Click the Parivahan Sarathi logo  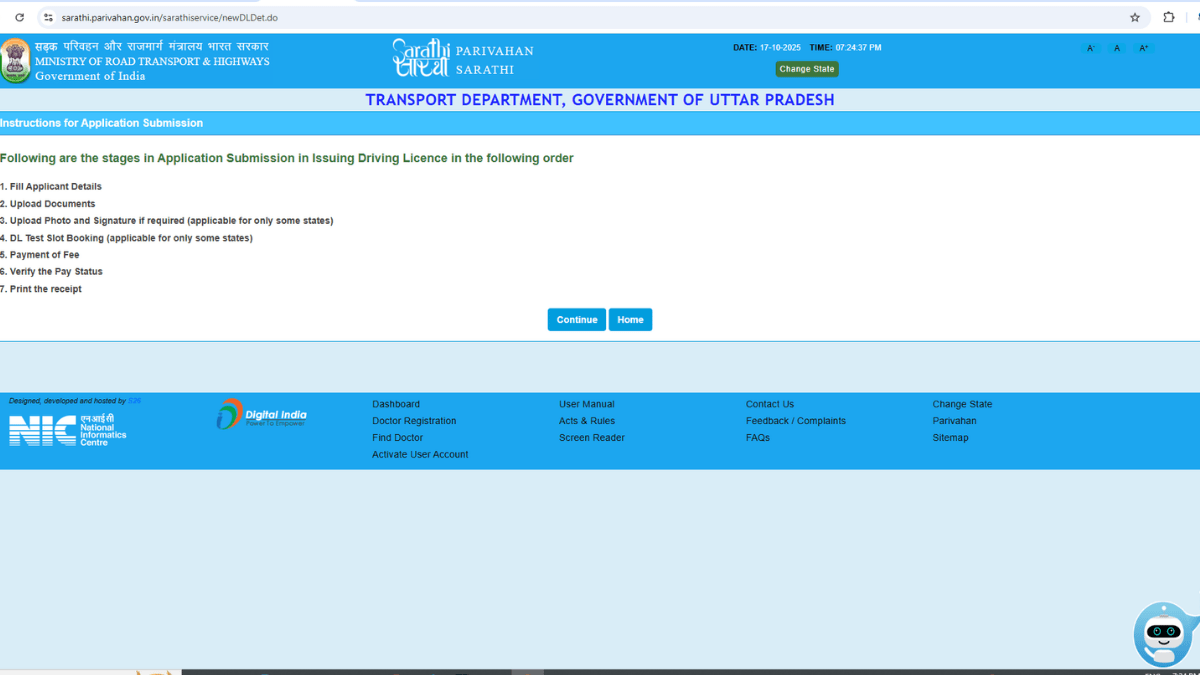pos(462,59)
